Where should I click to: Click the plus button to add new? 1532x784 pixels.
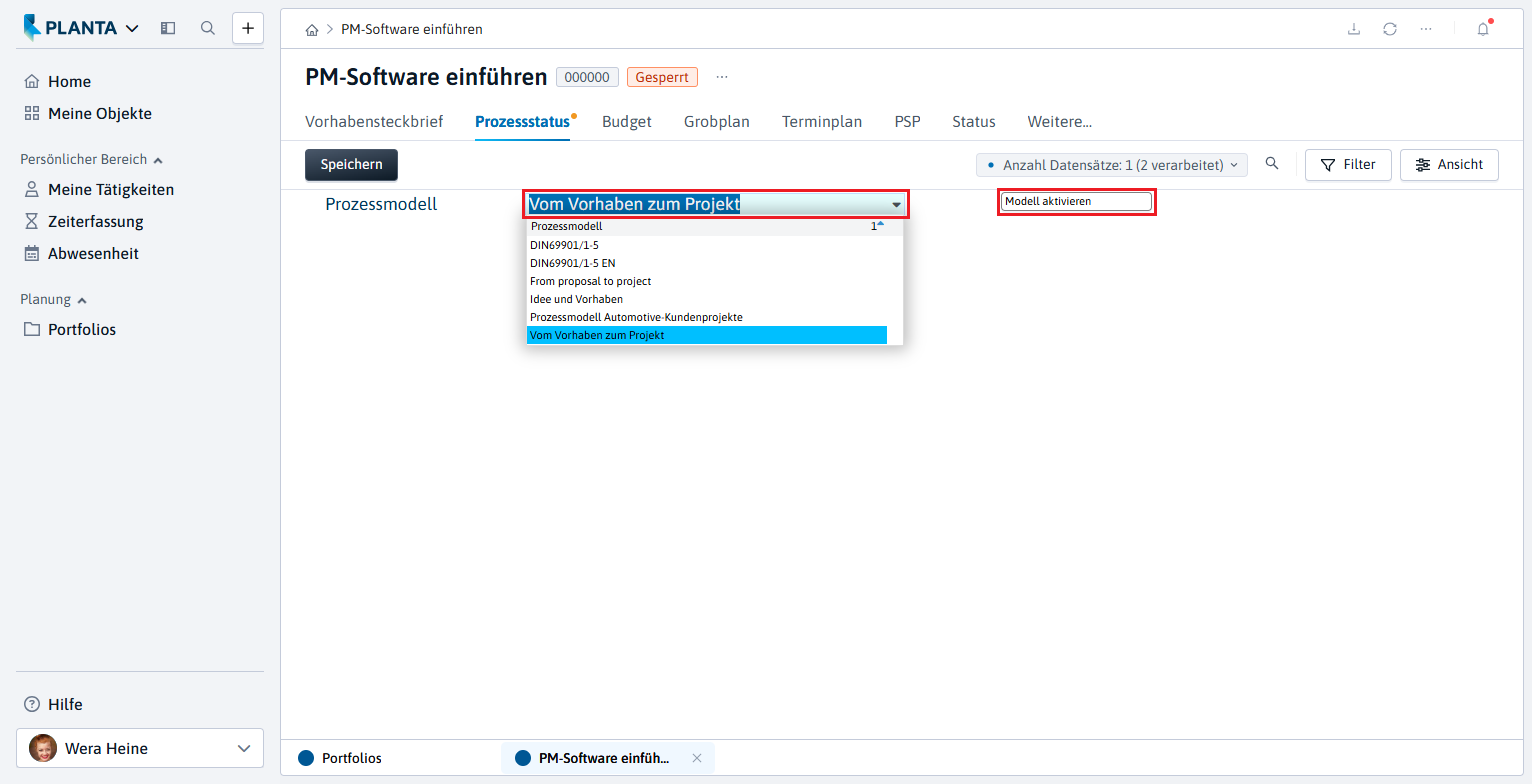coord(248,28)
